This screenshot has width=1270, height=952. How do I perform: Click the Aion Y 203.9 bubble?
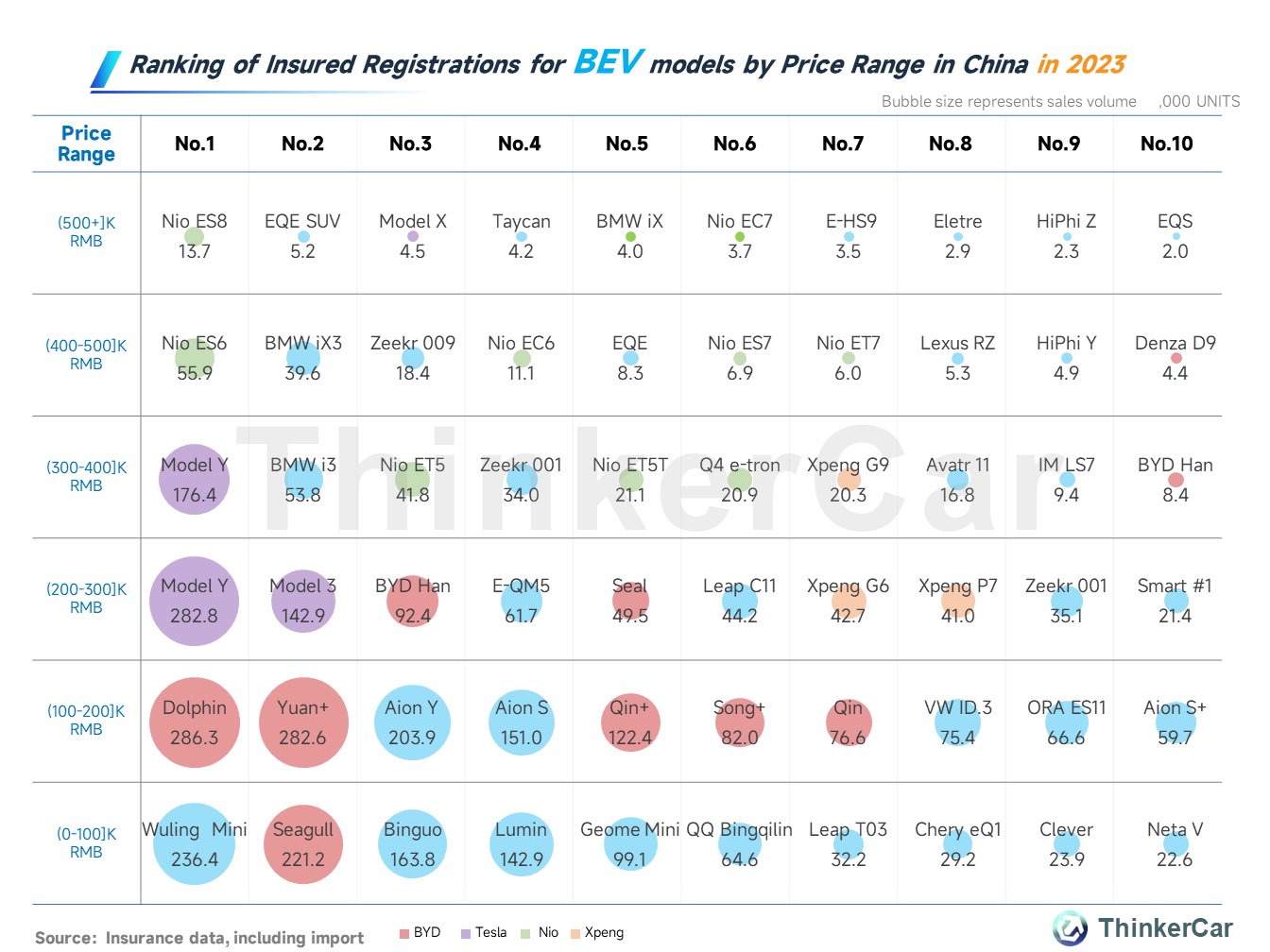(412, 722)
